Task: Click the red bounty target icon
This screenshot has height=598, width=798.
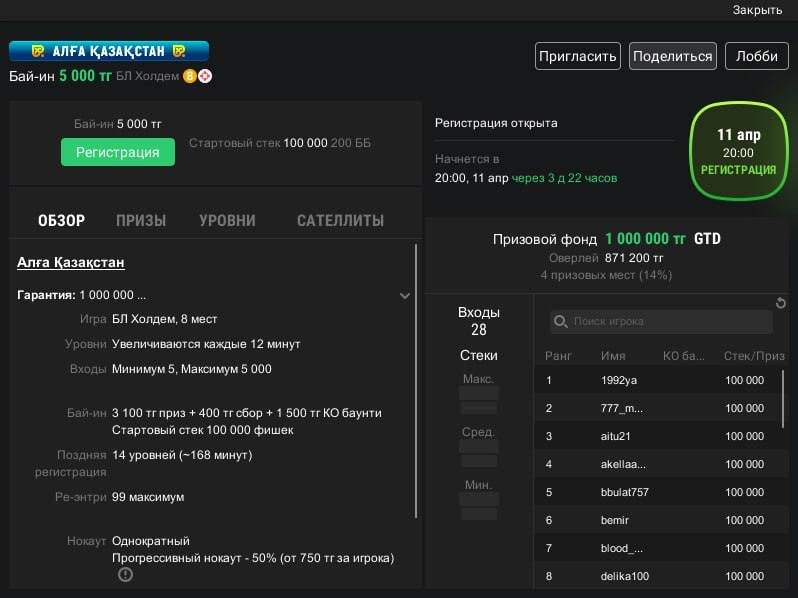Action: pyautogui.click(x=205, y=76)
